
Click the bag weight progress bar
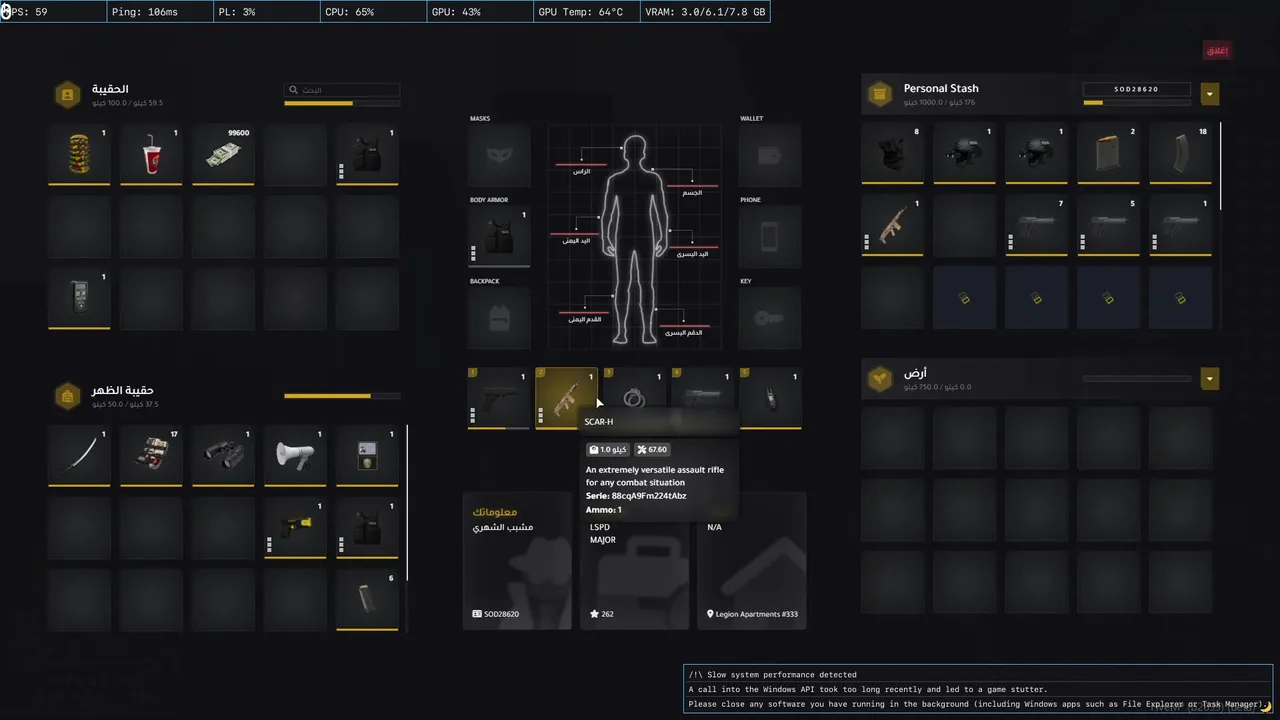342,103
